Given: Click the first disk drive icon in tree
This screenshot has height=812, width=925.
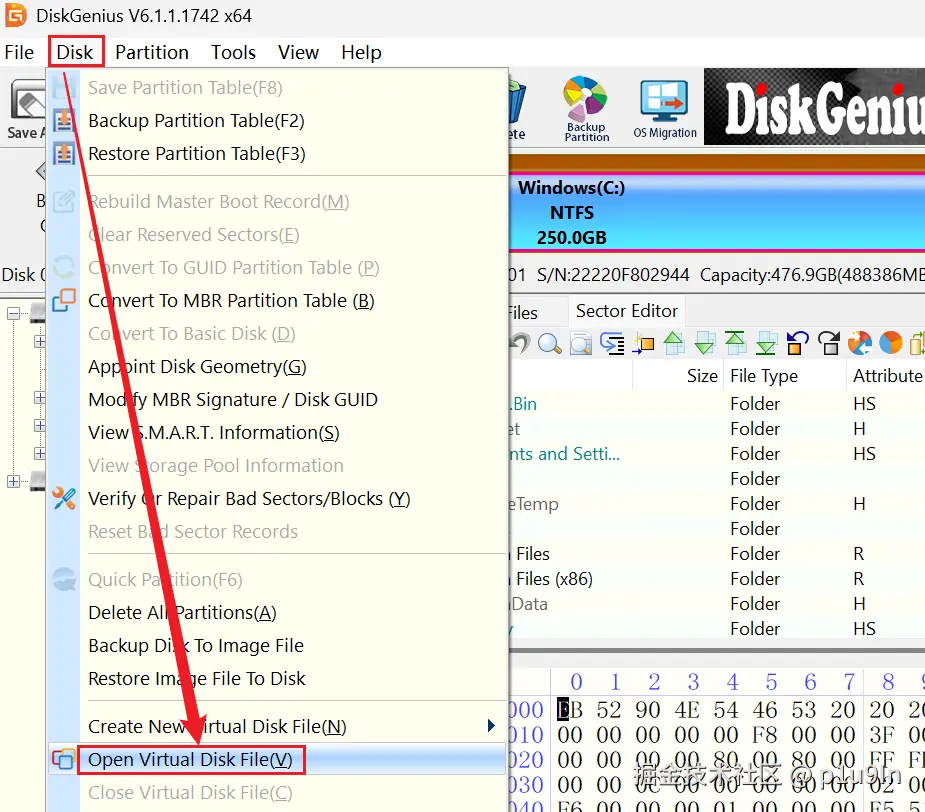Looking at the screenshot, I should coord(38,313).
